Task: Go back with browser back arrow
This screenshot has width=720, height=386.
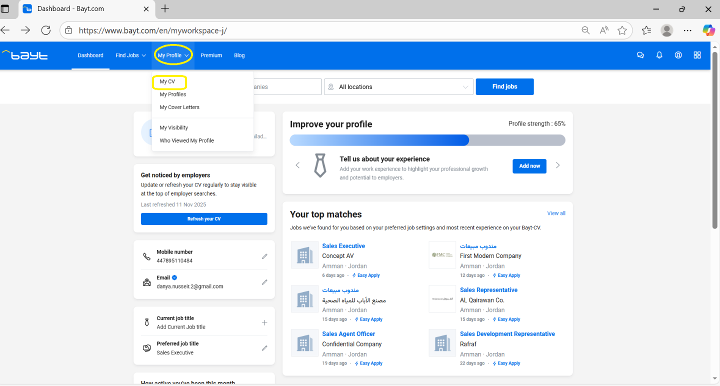Action: pos(6,30)
